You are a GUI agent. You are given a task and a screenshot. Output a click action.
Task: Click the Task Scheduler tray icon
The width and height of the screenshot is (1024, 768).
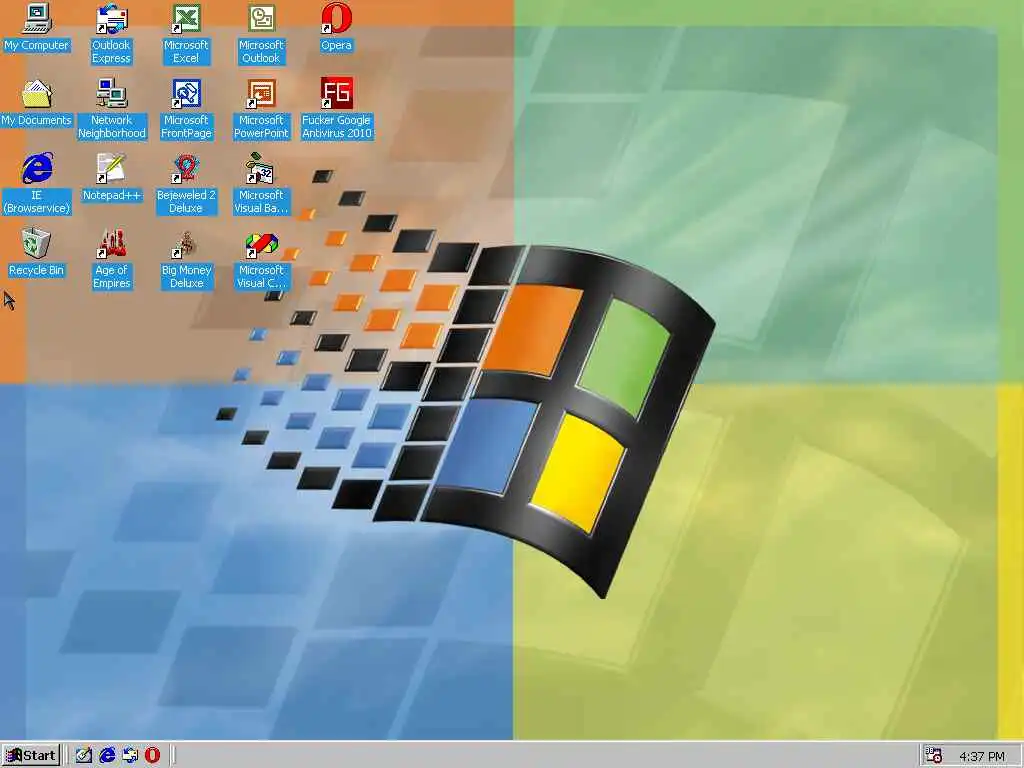coord(934,756)
